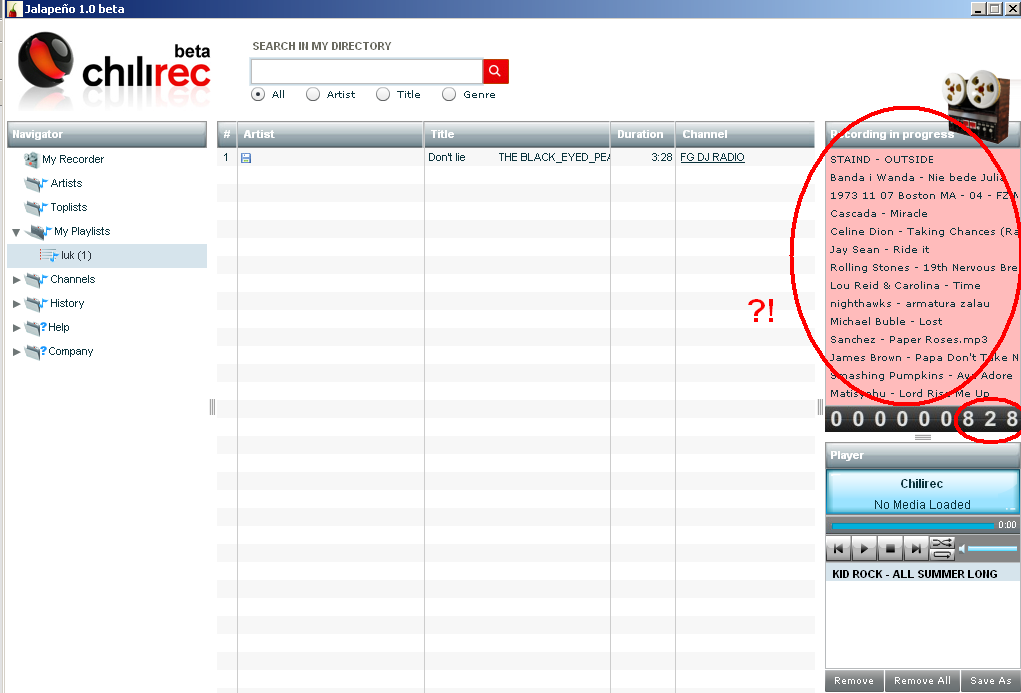Expand the History tree node

[16, 304]
